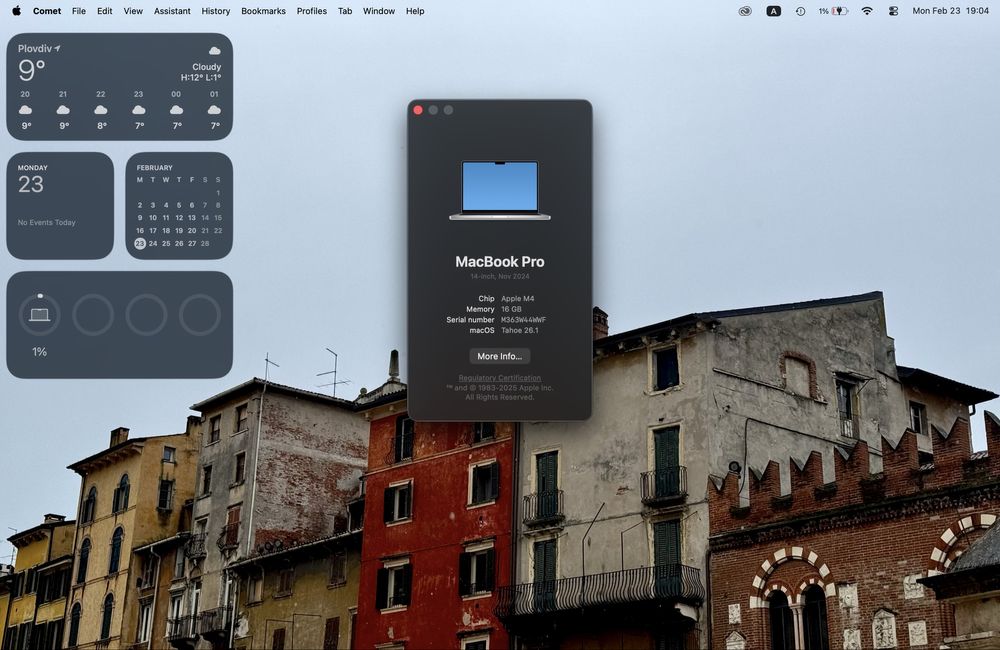Select today's date 23 in month calendar
The height and width of the screenshot is (650, 1000).
pos(140,243)
